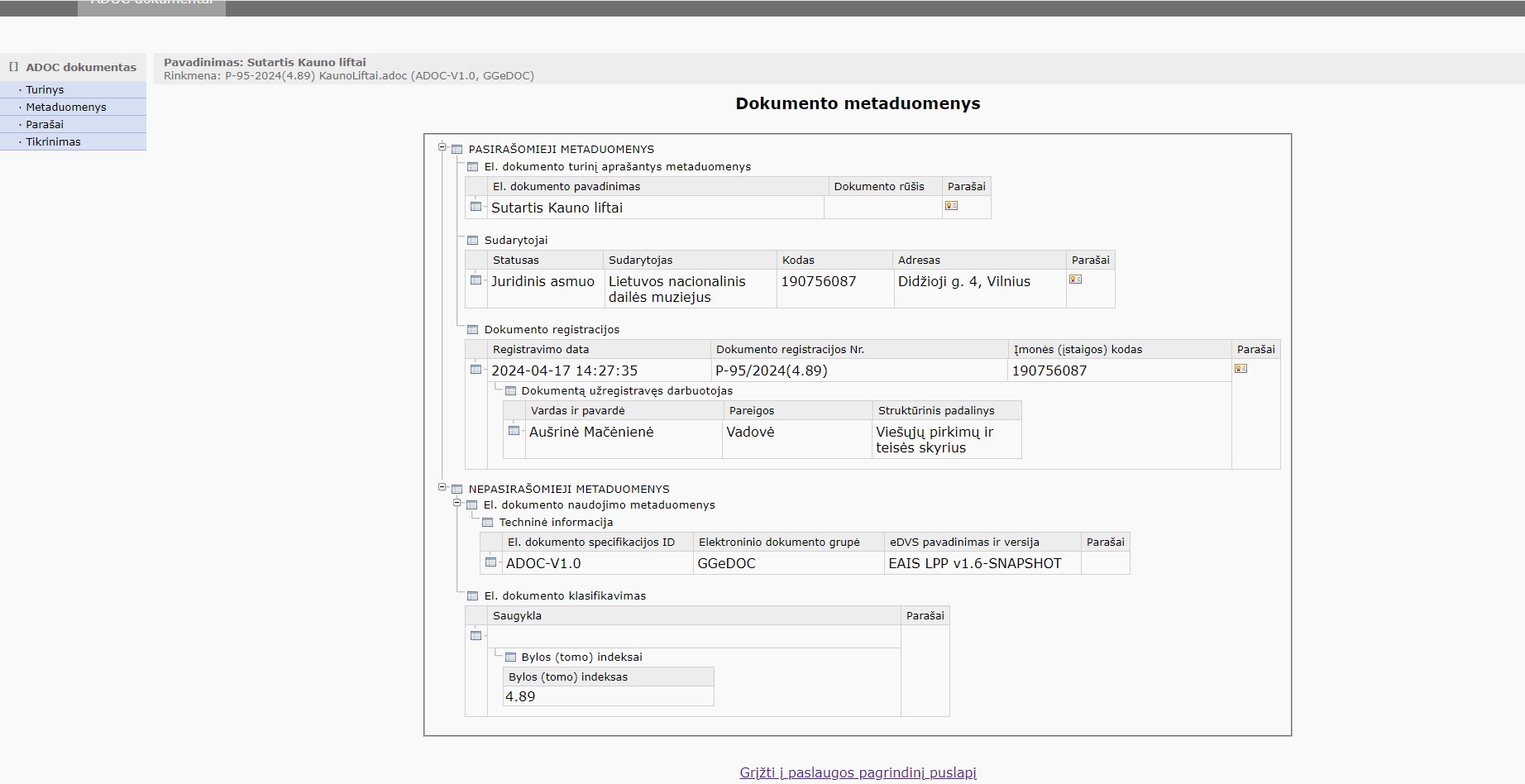Screen dimensions: 1525x784
Task: Click table icon next to Sudarytojai heading
Action: [x=473, y=241]
